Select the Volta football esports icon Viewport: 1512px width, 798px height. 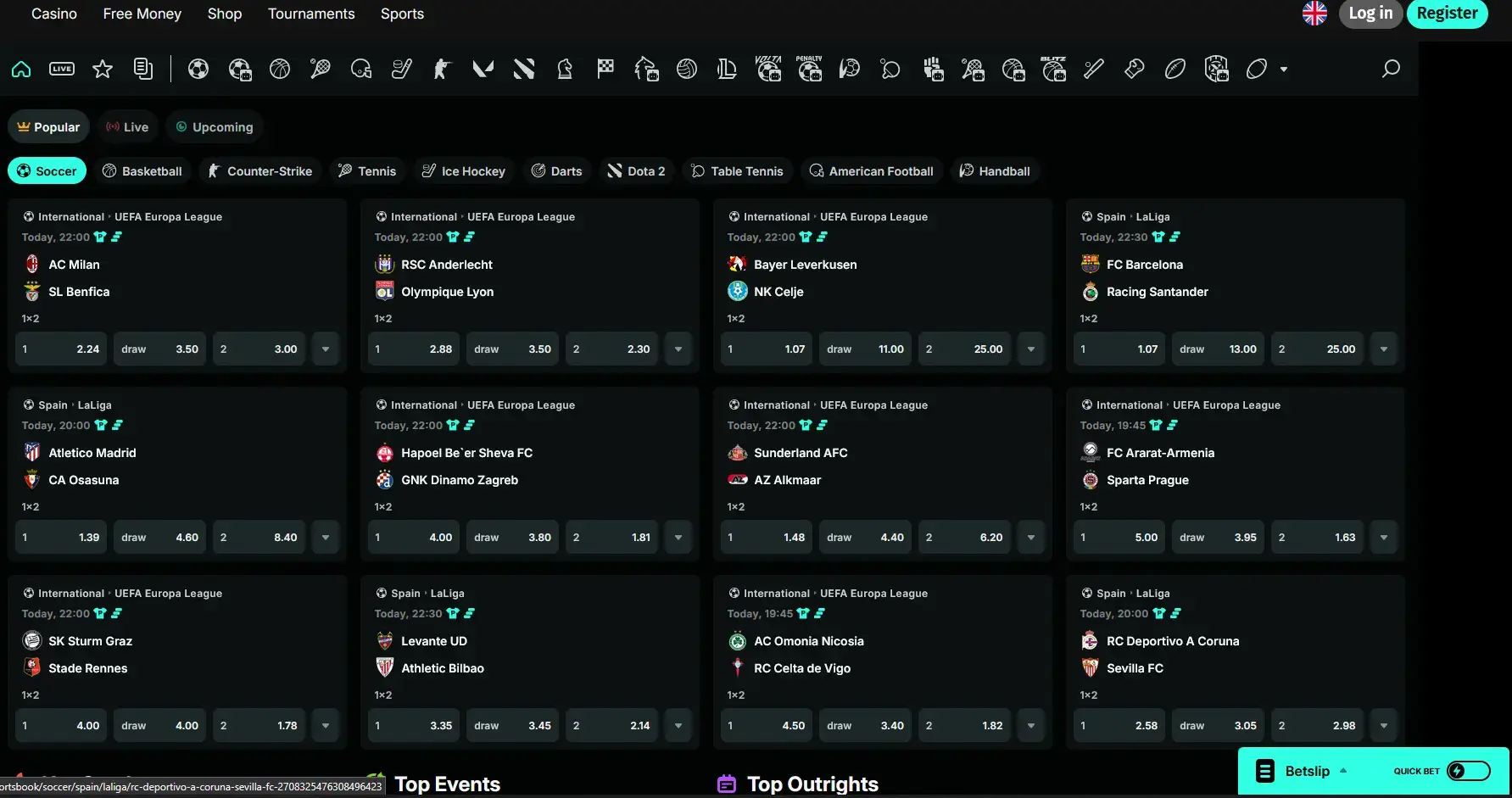pos(768,69)
